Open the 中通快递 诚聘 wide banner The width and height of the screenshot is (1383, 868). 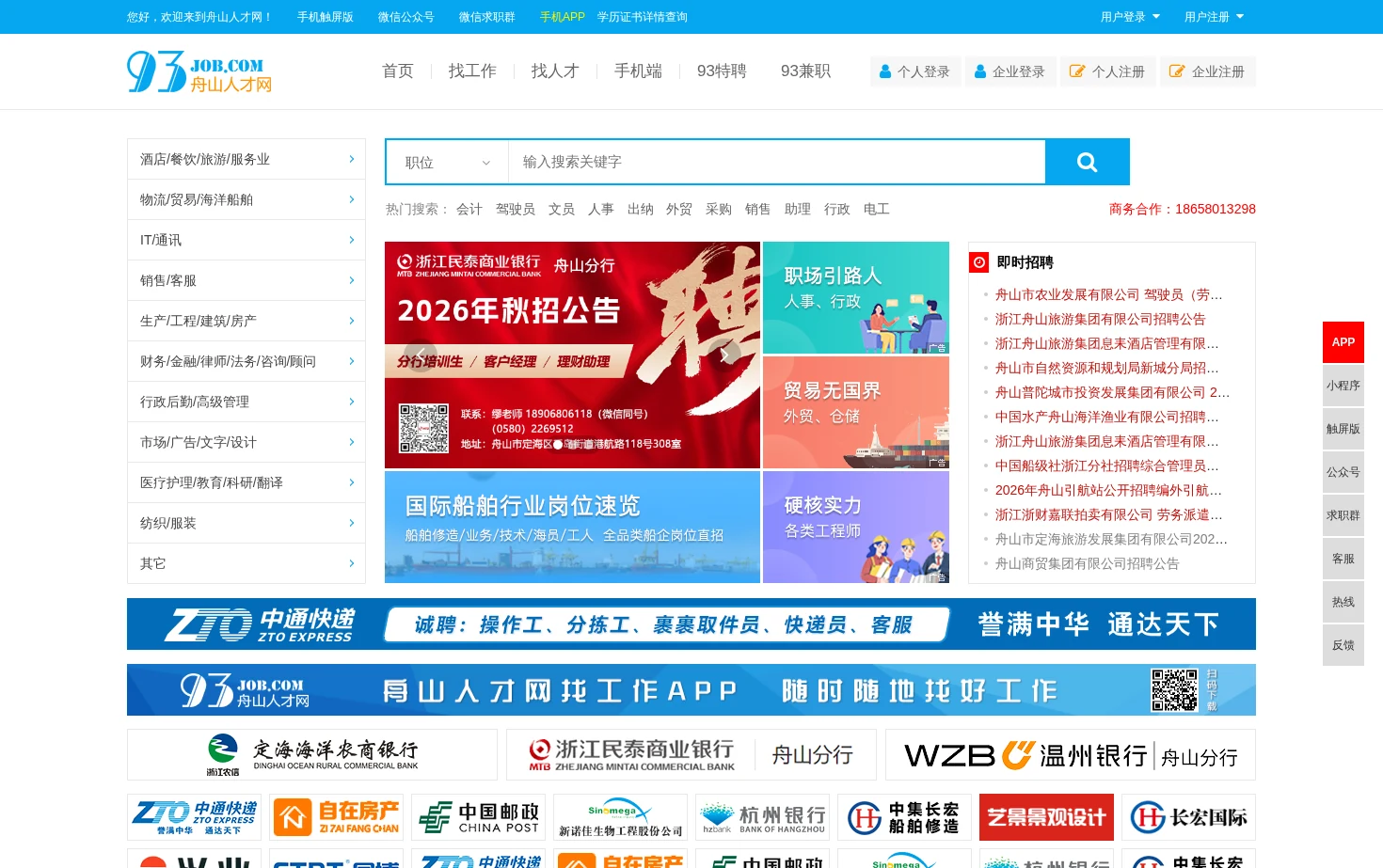coord(691,623)
